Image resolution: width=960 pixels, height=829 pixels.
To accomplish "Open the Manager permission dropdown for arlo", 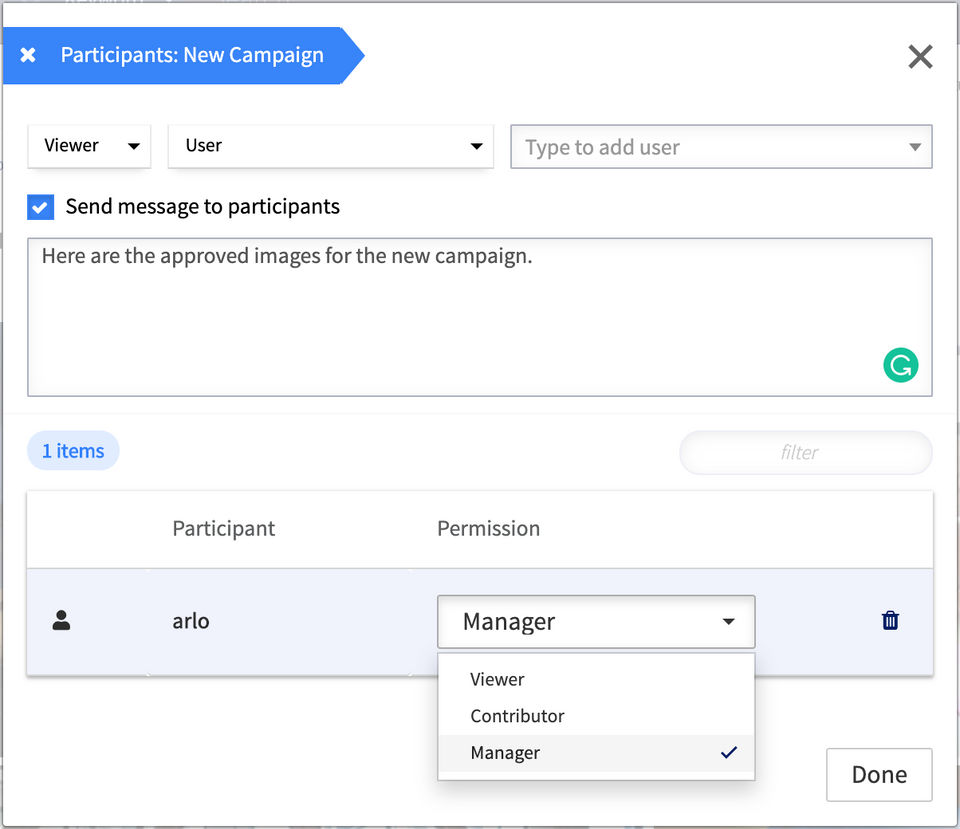I will tap(596, 622).
